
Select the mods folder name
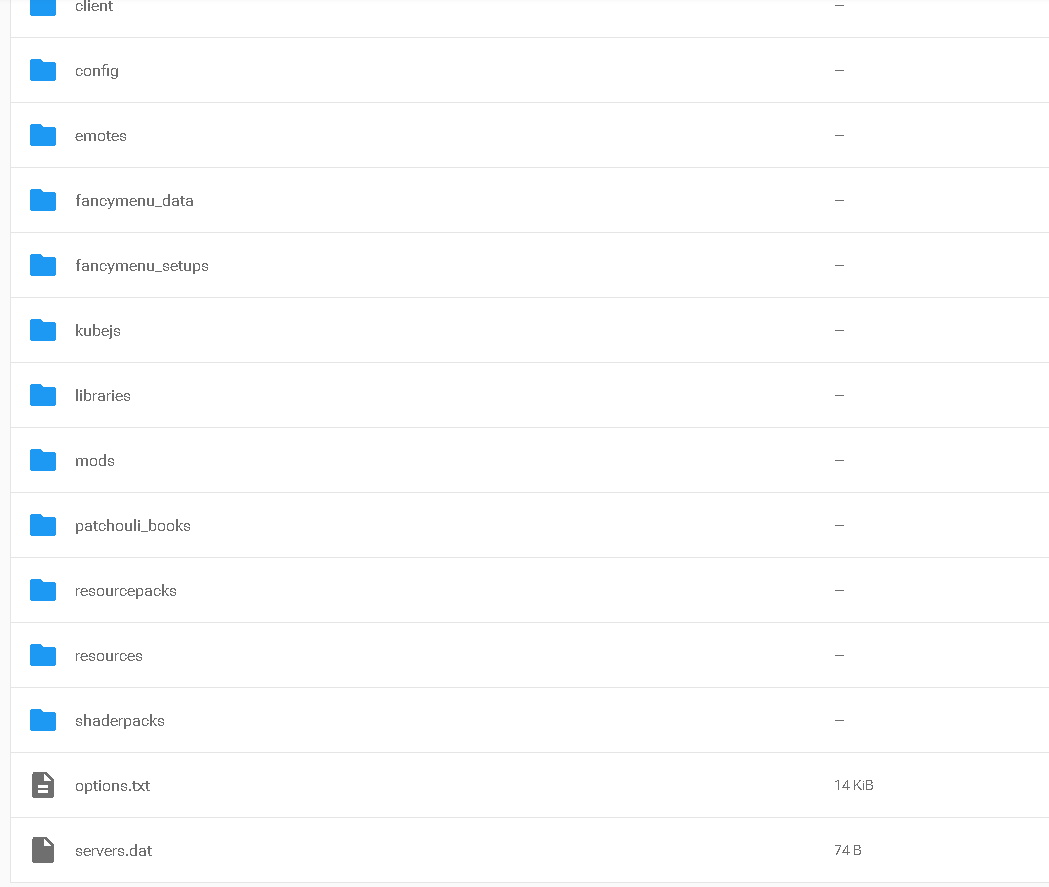95,461
